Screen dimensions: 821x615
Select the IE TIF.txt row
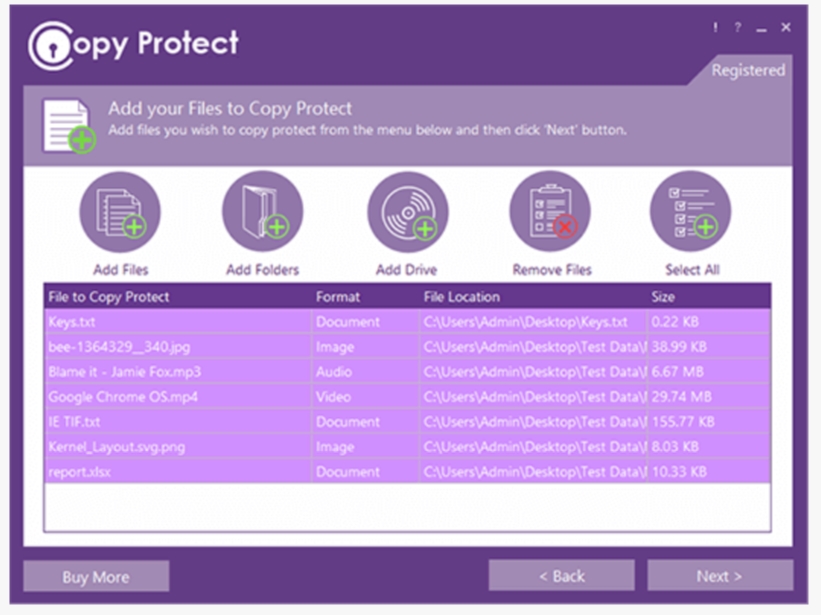coord(407,422)
